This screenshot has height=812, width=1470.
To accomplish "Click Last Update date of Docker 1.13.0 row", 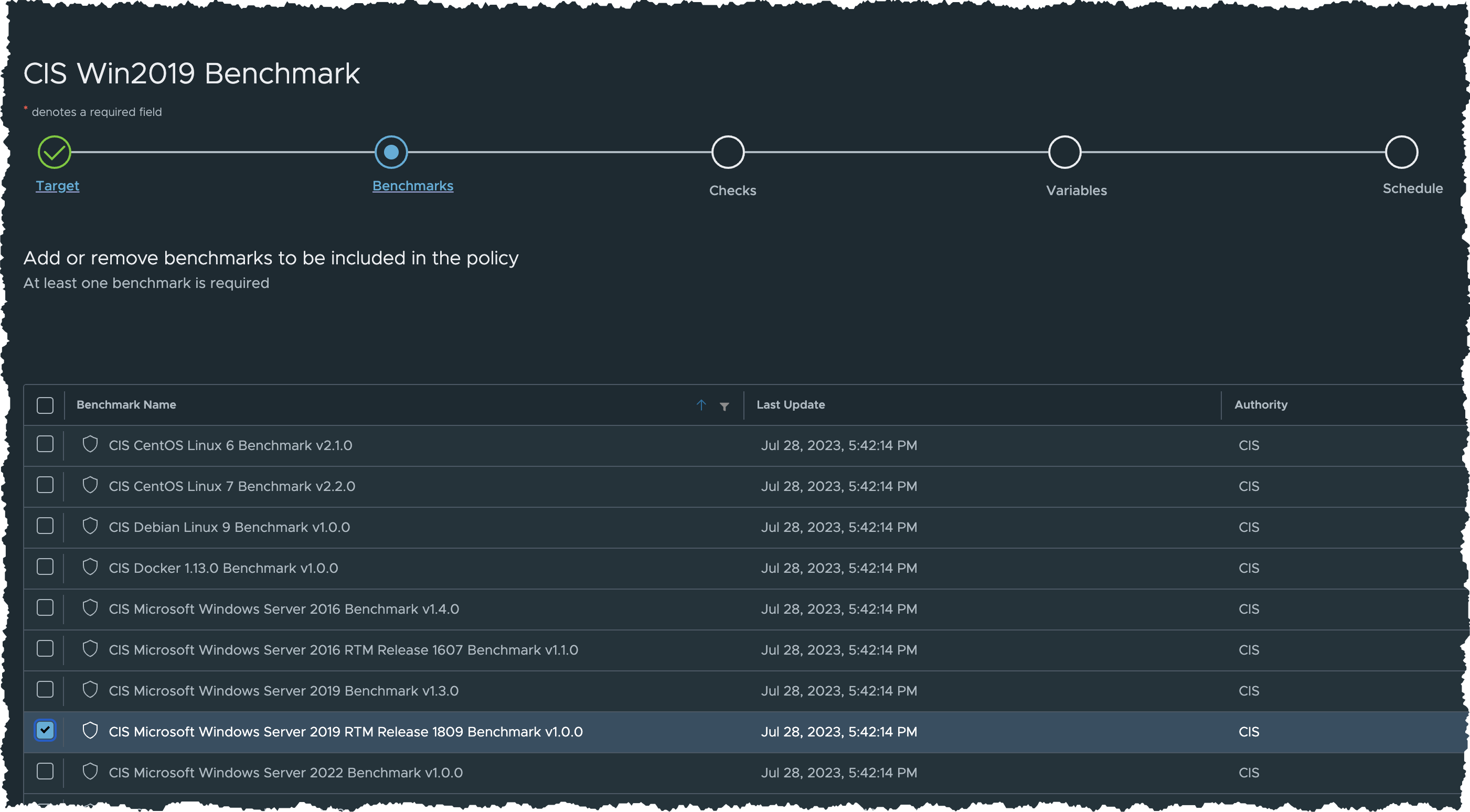I will (x=839, y=568).
